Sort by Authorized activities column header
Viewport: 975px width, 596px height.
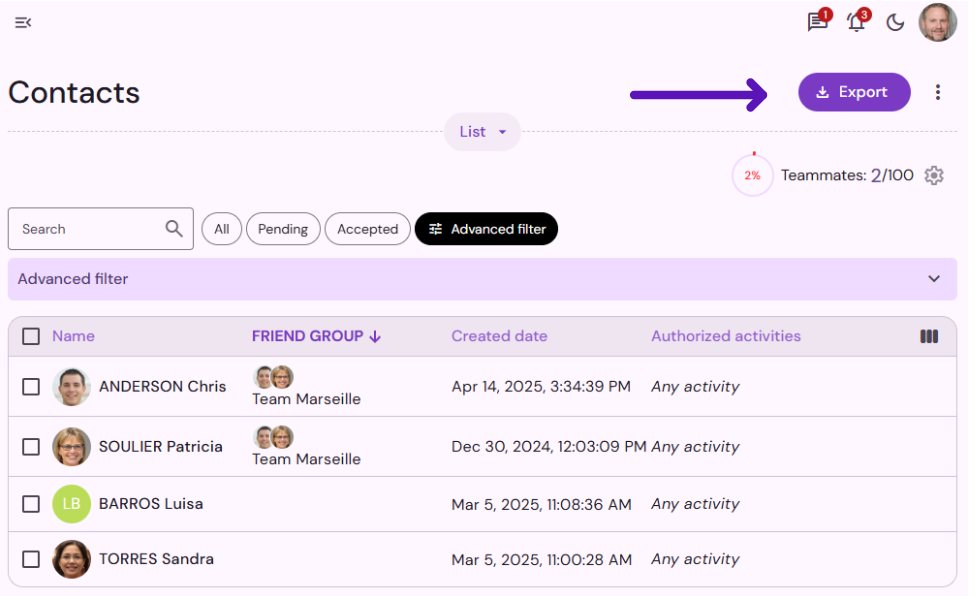click(x=726, y=336)
